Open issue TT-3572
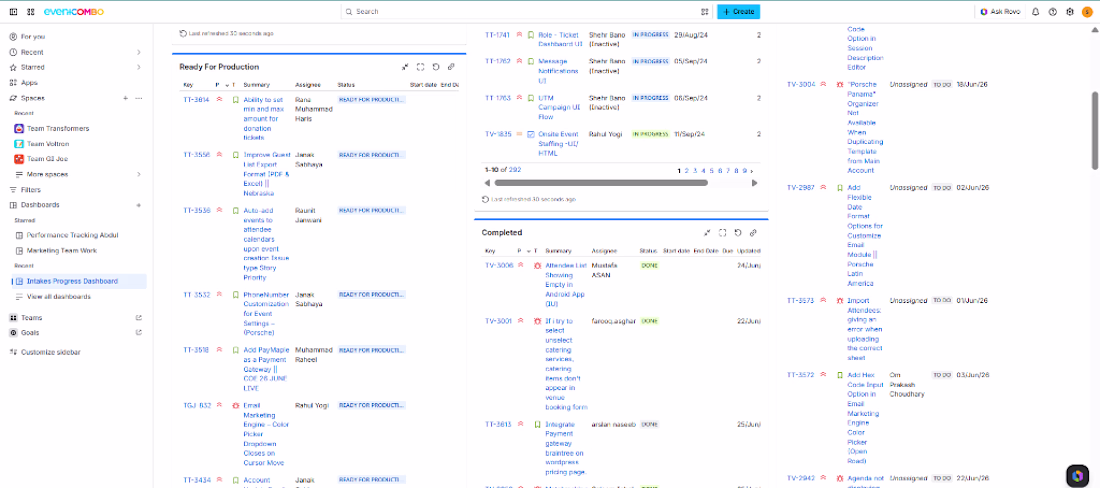The height and width of the screenshot is (488, 1100). click(800, 374)
